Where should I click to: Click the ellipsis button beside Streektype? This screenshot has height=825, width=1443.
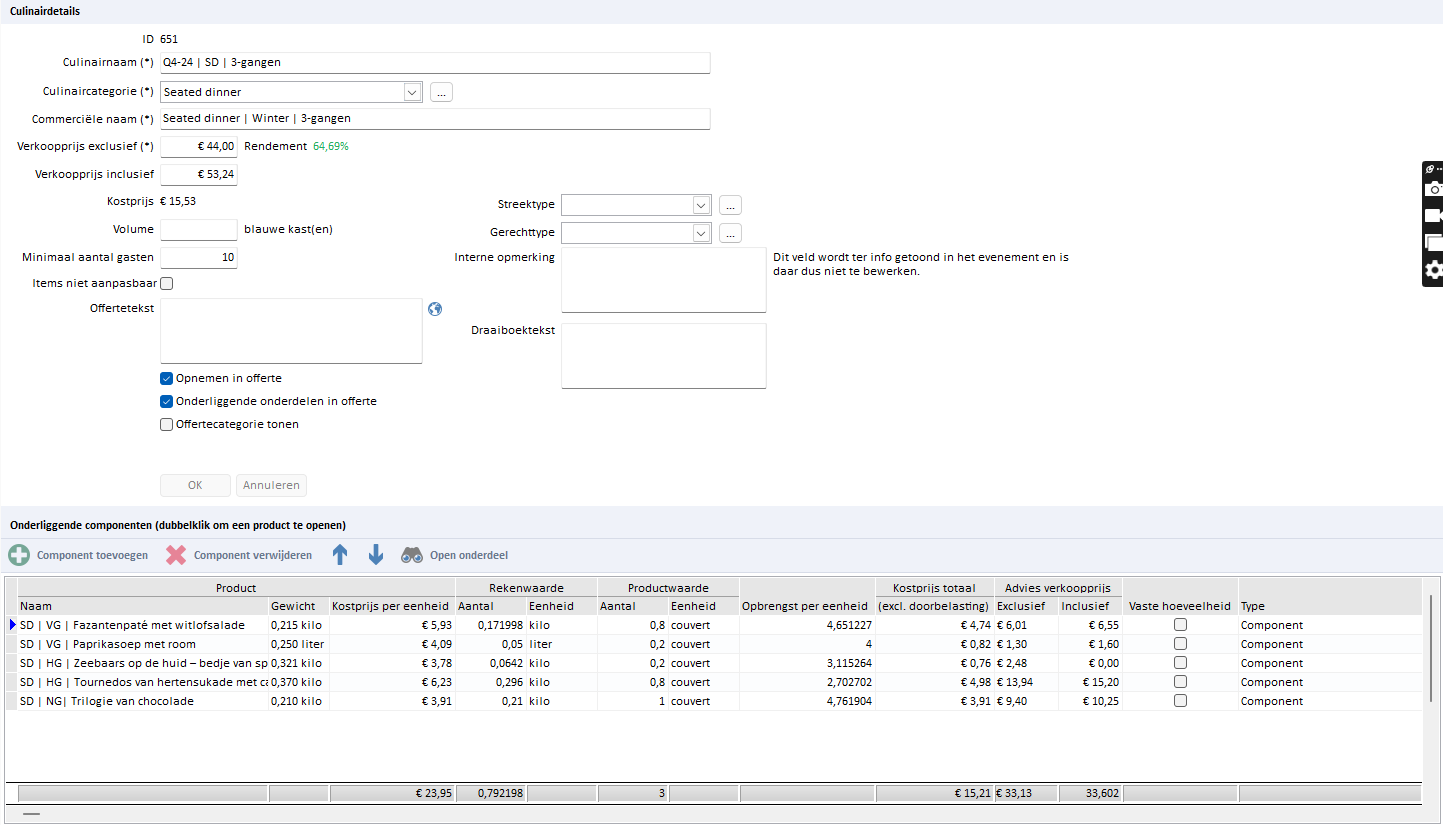tap(730, 205)
